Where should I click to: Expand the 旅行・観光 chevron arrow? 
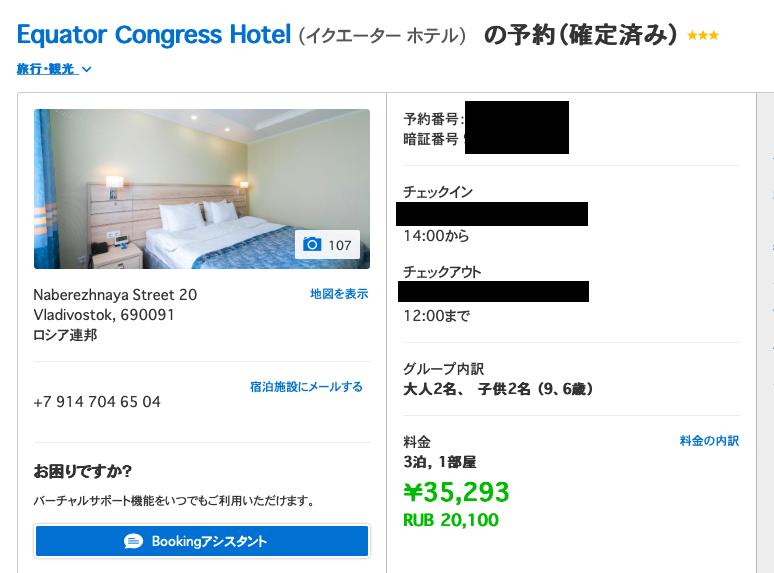pos(86,70)
